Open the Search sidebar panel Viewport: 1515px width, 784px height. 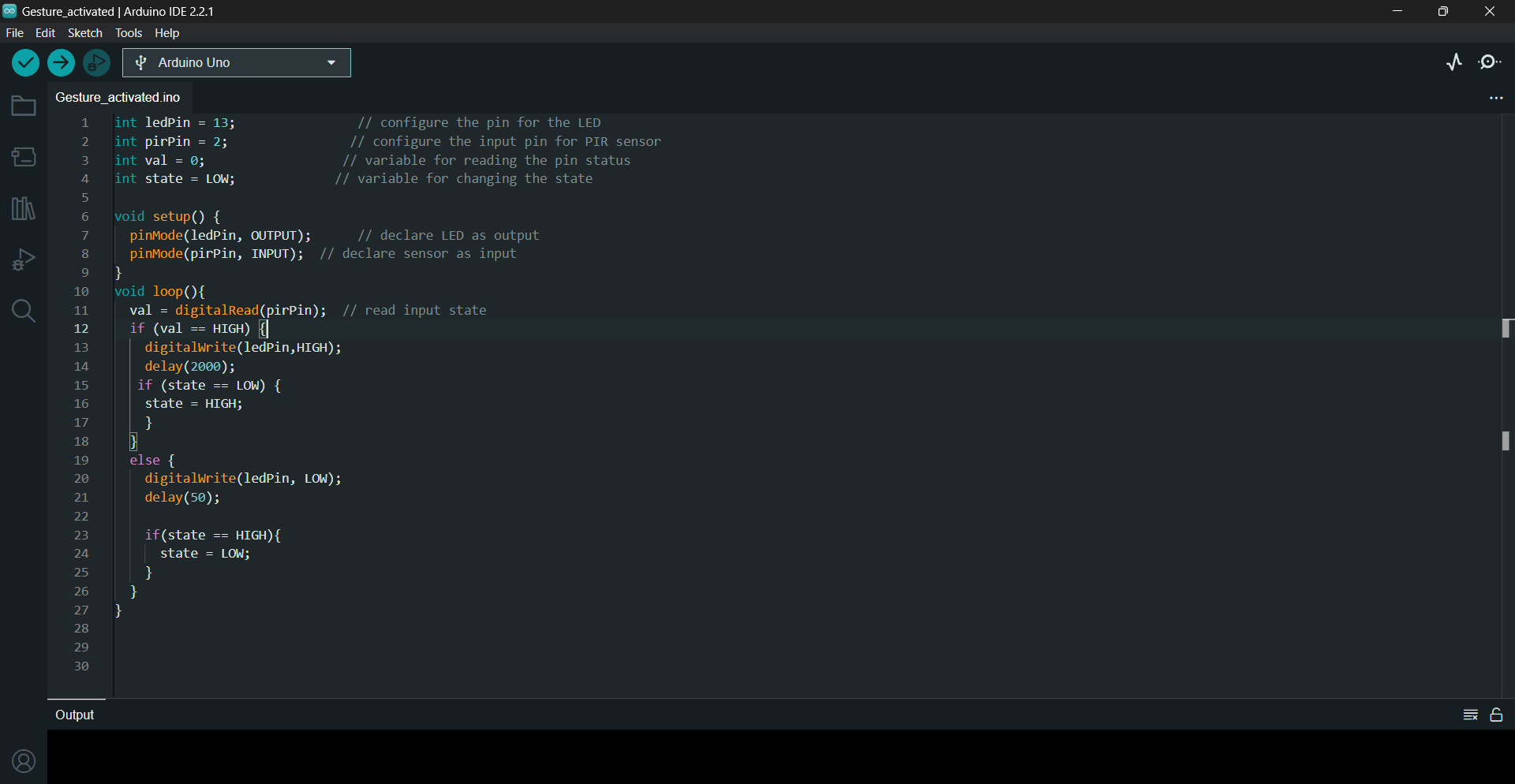tap(24, 311)
